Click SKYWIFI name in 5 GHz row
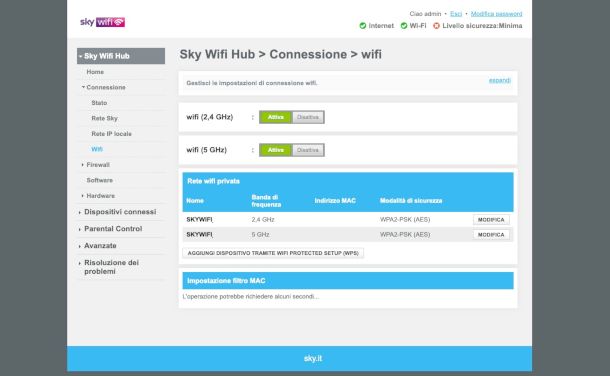This screenshot has height=376, width=610. pyautogui.click(x=200, y=235)
